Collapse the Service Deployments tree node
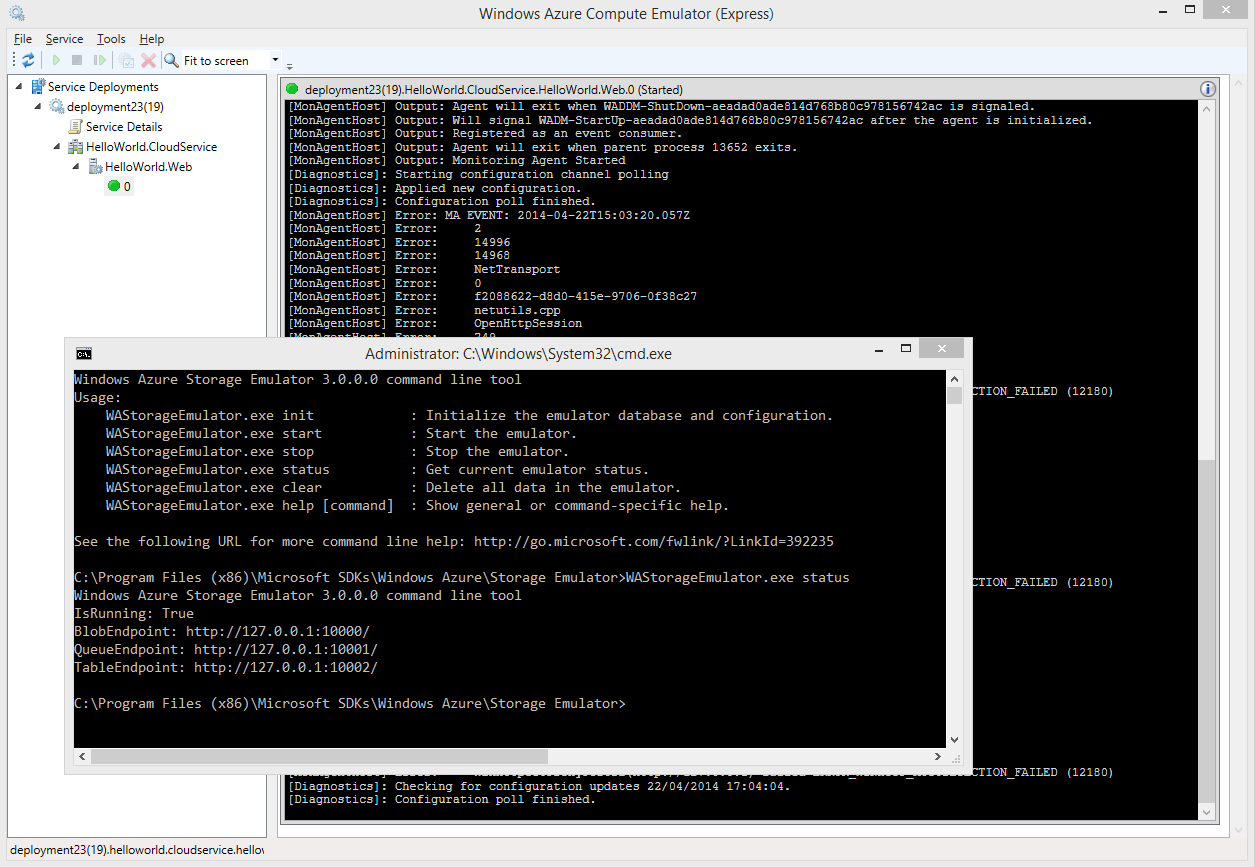Image resolution: width=1255 pixels, height=867 pixels. point(20,87)
